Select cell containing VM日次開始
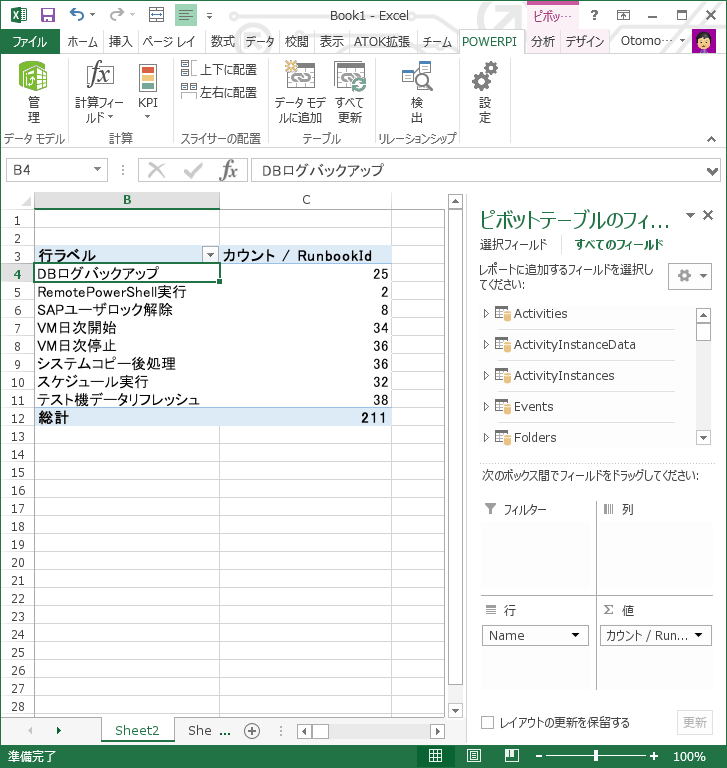Viewport: 727px width, 768px height. pyautogui.click(x=127, y=328)
